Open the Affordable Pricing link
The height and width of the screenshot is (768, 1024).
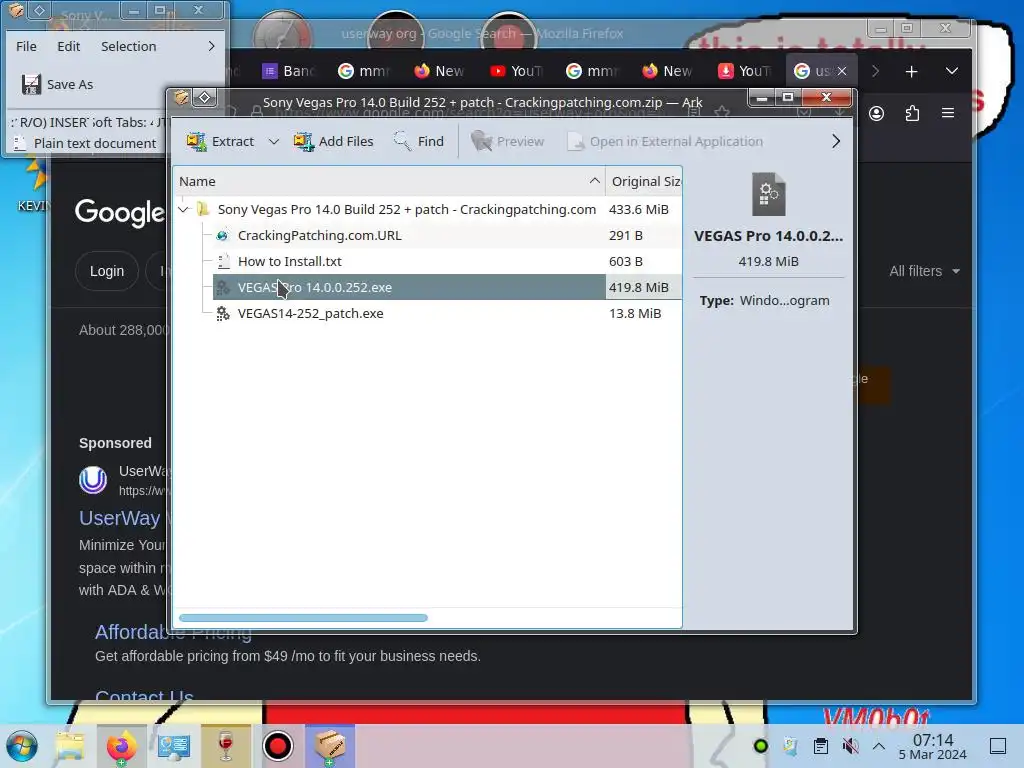coord(173,632)
